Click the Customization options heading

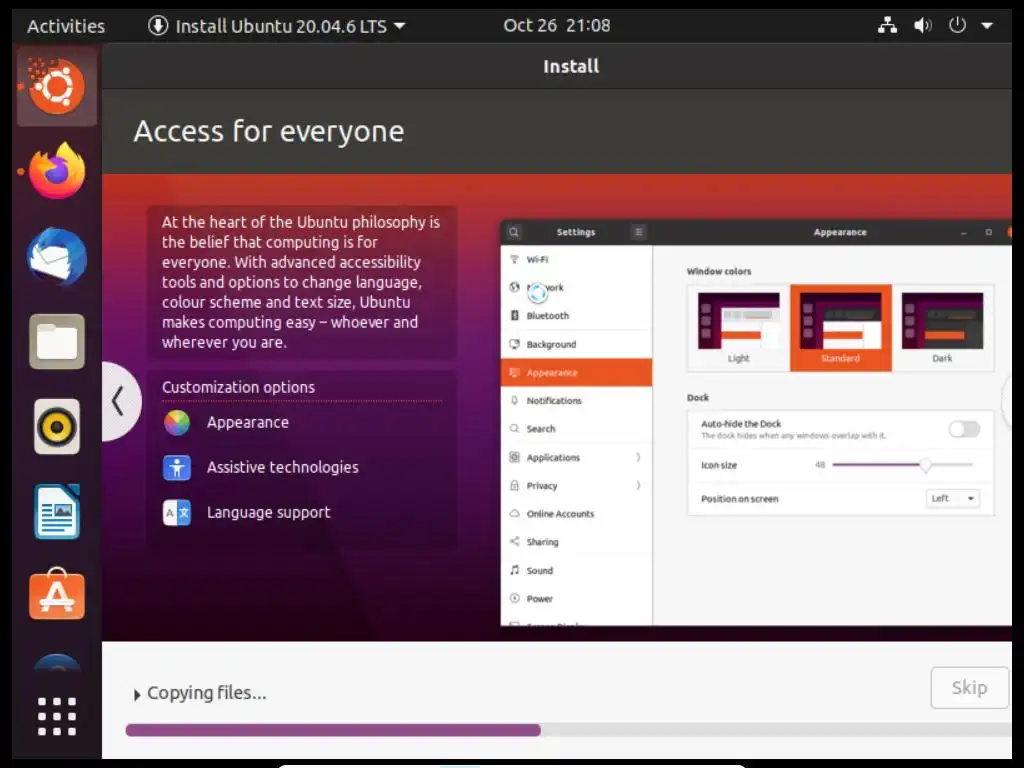238,387
